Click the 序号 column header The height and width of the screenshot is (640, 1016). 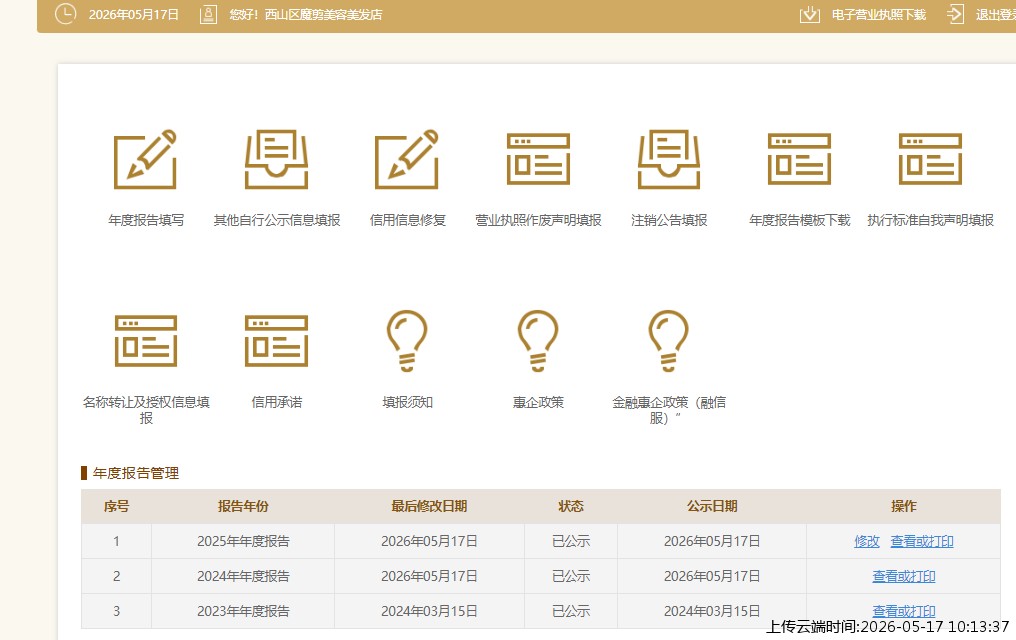pos(117,507)
